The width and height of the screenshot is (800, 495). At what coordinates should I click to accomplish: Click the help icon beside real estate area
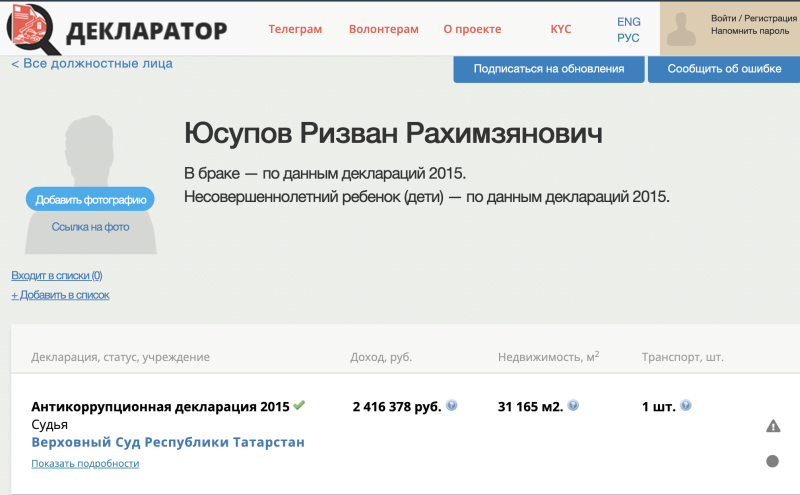pos(573,406)
